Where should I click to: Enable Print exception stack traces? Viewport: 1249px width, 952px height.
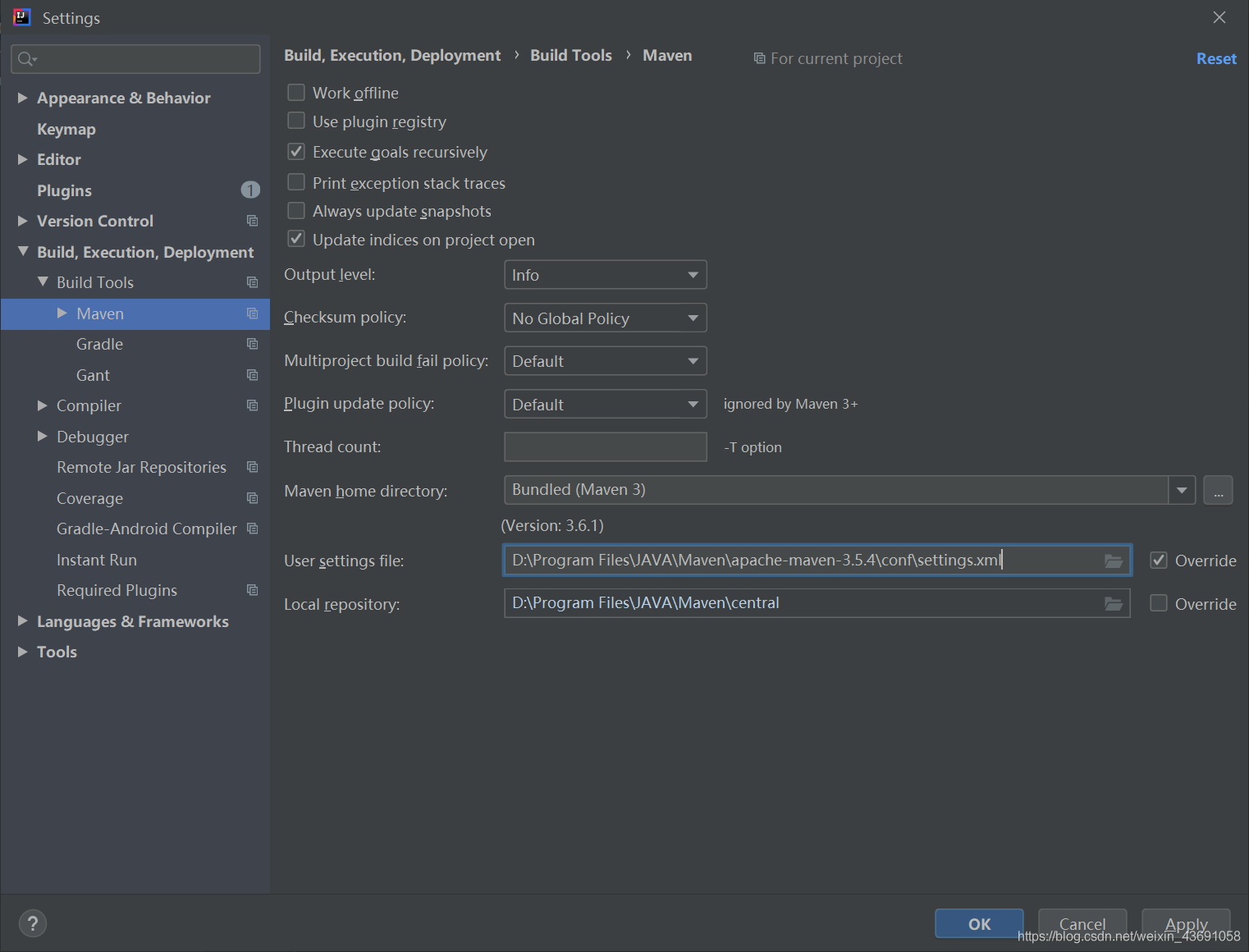tap(296, 181)
